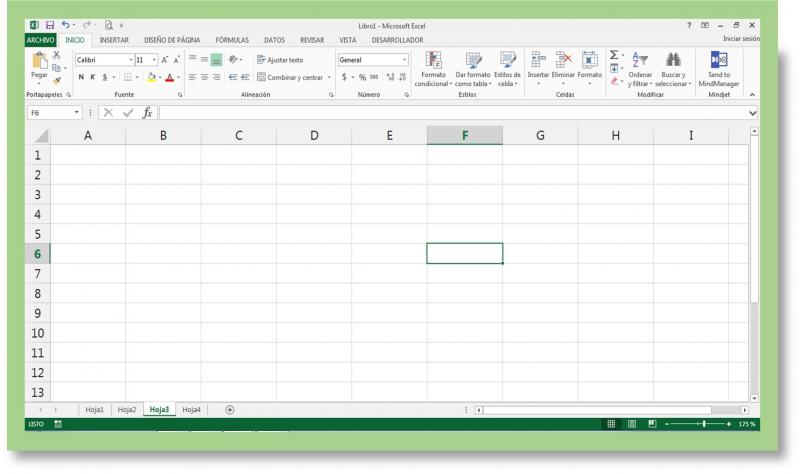This screenshot has width=800, height=474.
Task: Toggle italic with the K button
Action: 92,76
